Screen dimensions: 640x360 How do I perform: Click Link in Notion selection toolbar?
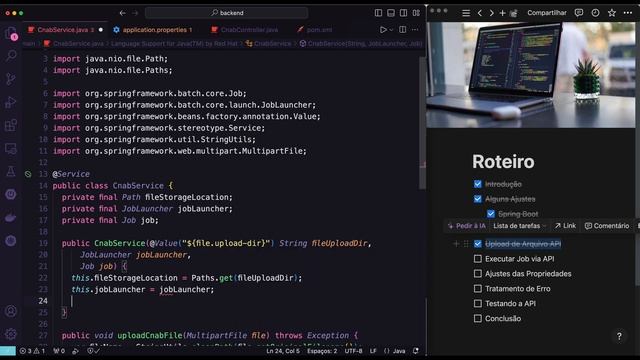[x=565, y=226]
